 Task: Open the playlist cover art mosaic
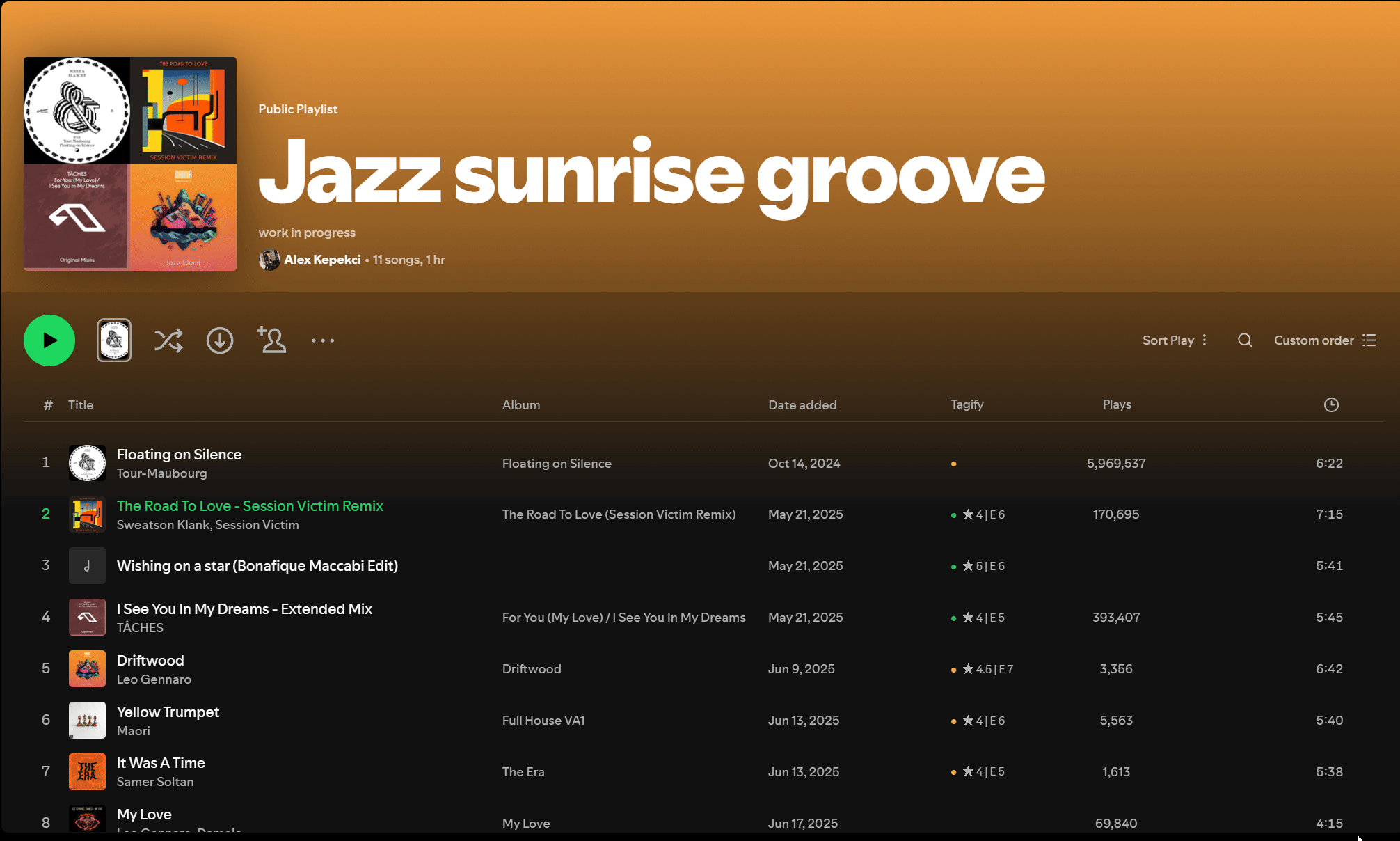pos(130,164)
